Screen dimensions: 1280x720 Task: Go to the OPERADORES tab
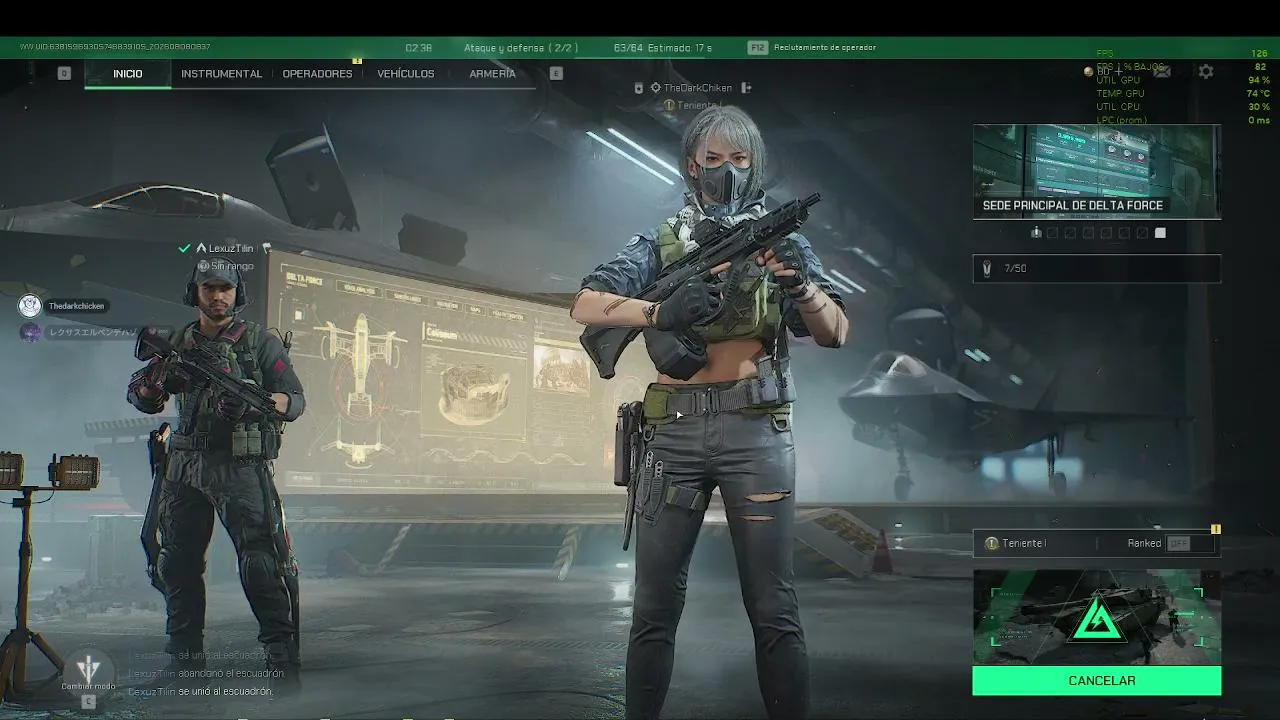(317, 73)
